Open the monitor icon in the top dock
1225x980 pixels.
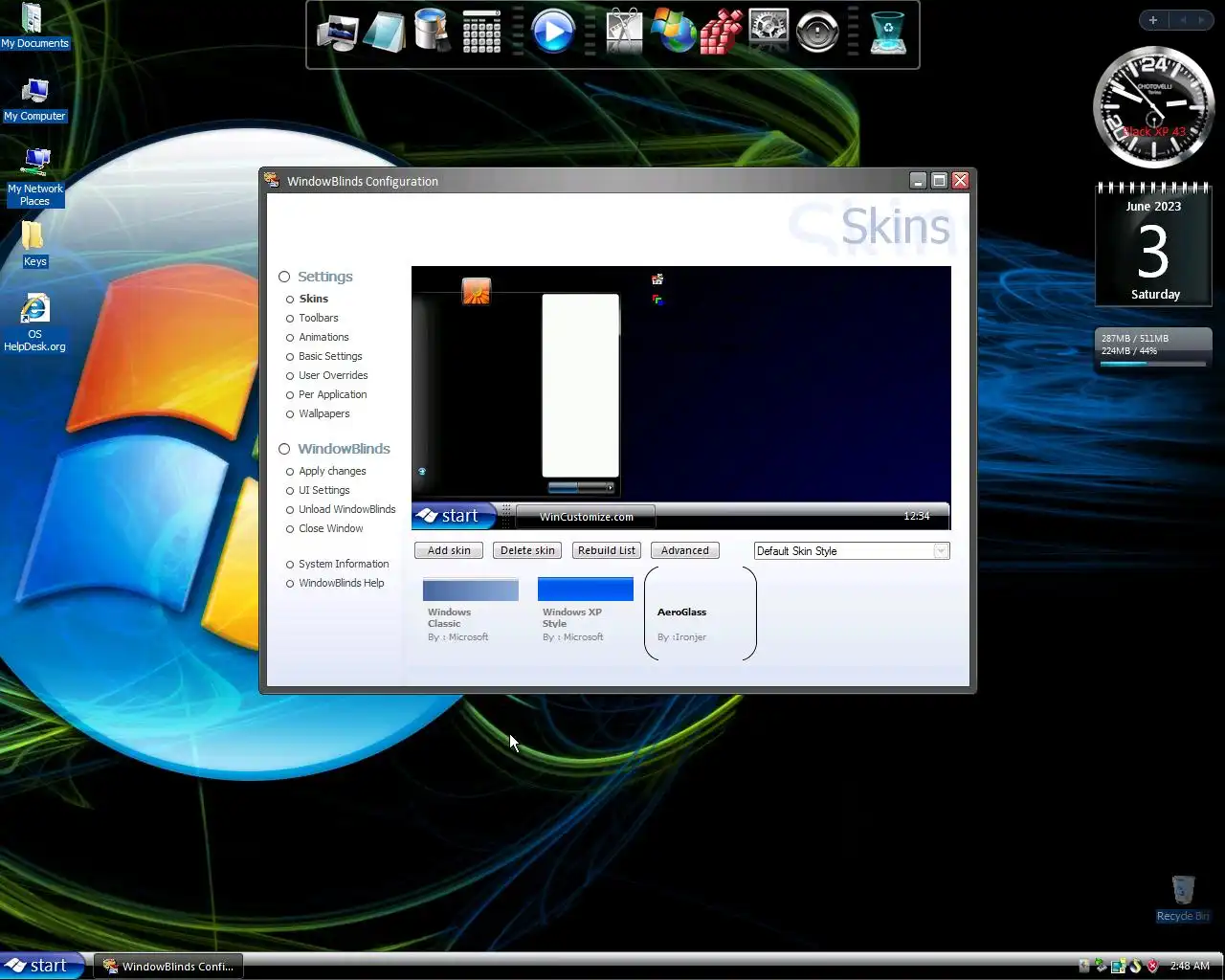point(338,32)
